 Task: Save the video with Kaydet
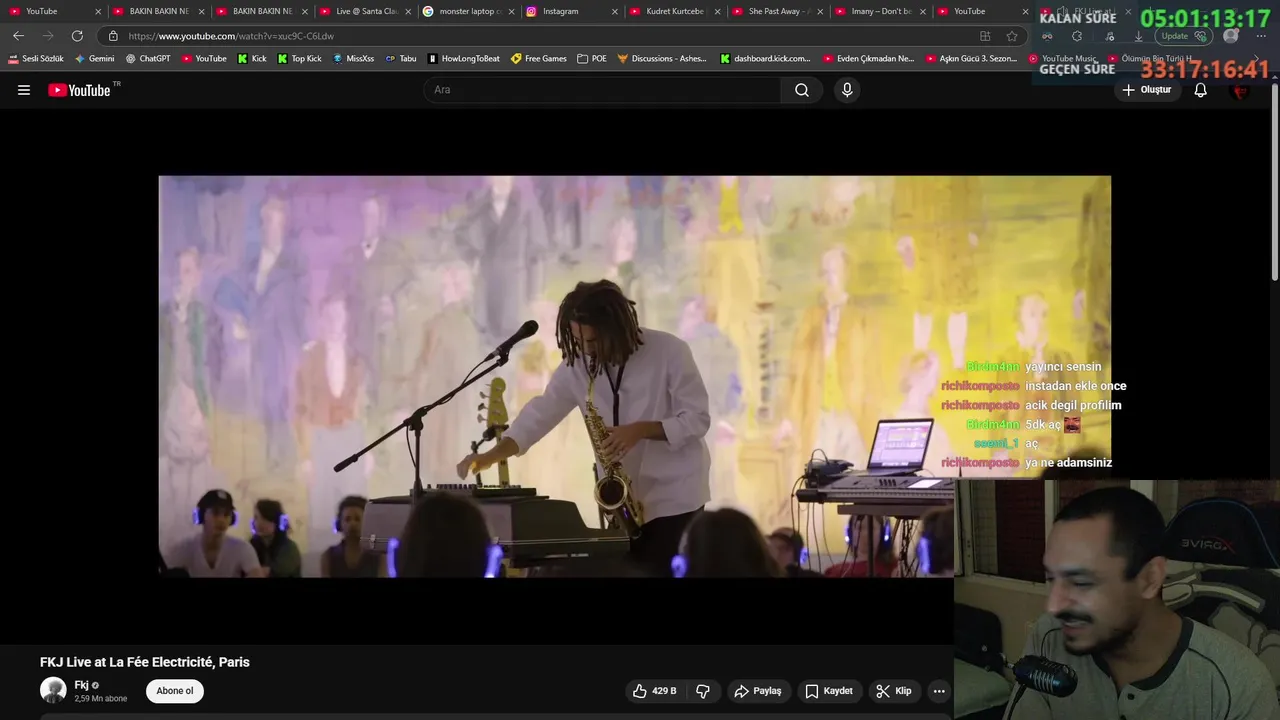click(x=829, y=691)
